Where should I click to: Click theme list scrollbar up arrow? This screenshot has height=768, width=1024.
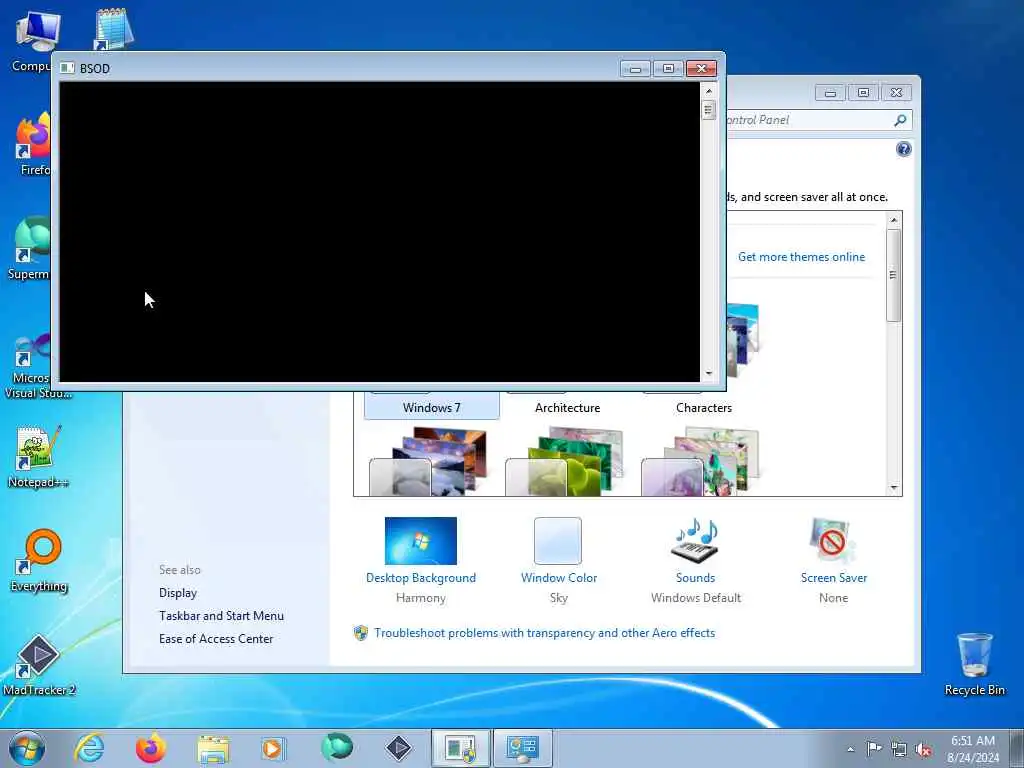[x=894, y=220]
